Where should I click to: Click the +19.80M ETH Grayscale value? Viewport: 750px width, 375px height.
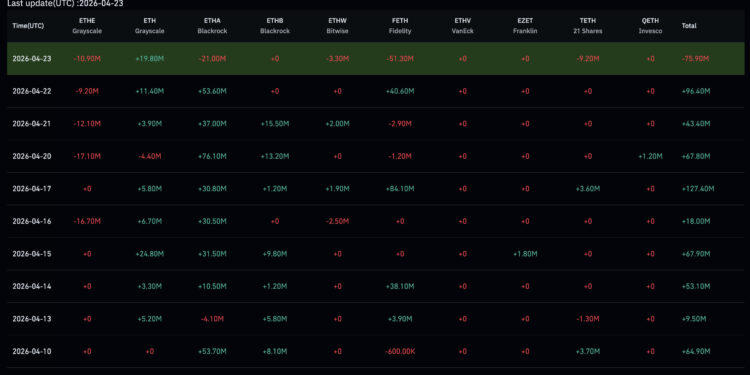click(x=150, y=59)
